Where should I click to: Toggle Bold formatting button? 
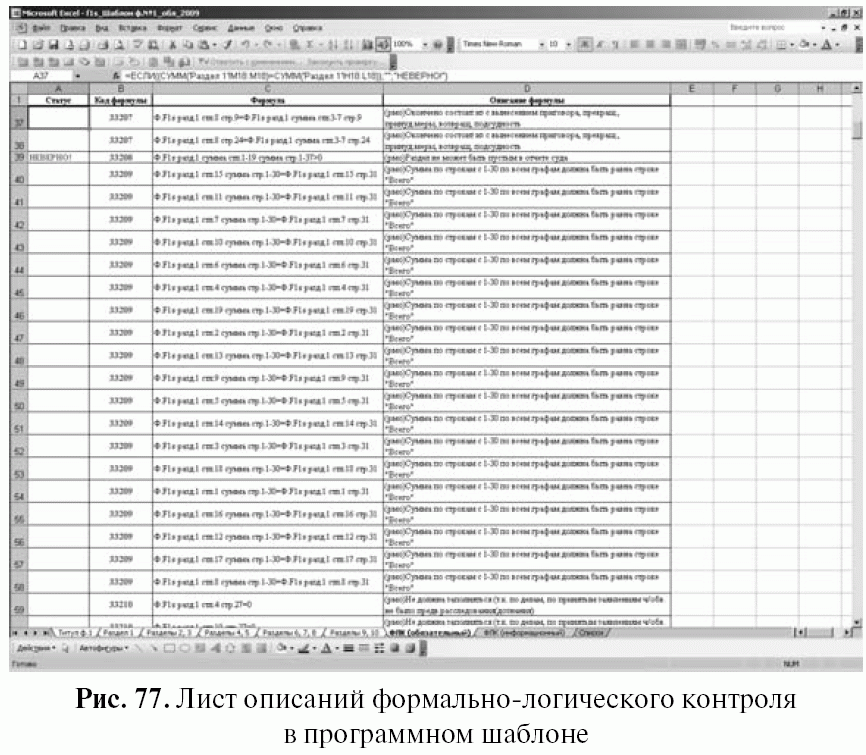pos(584,45)
